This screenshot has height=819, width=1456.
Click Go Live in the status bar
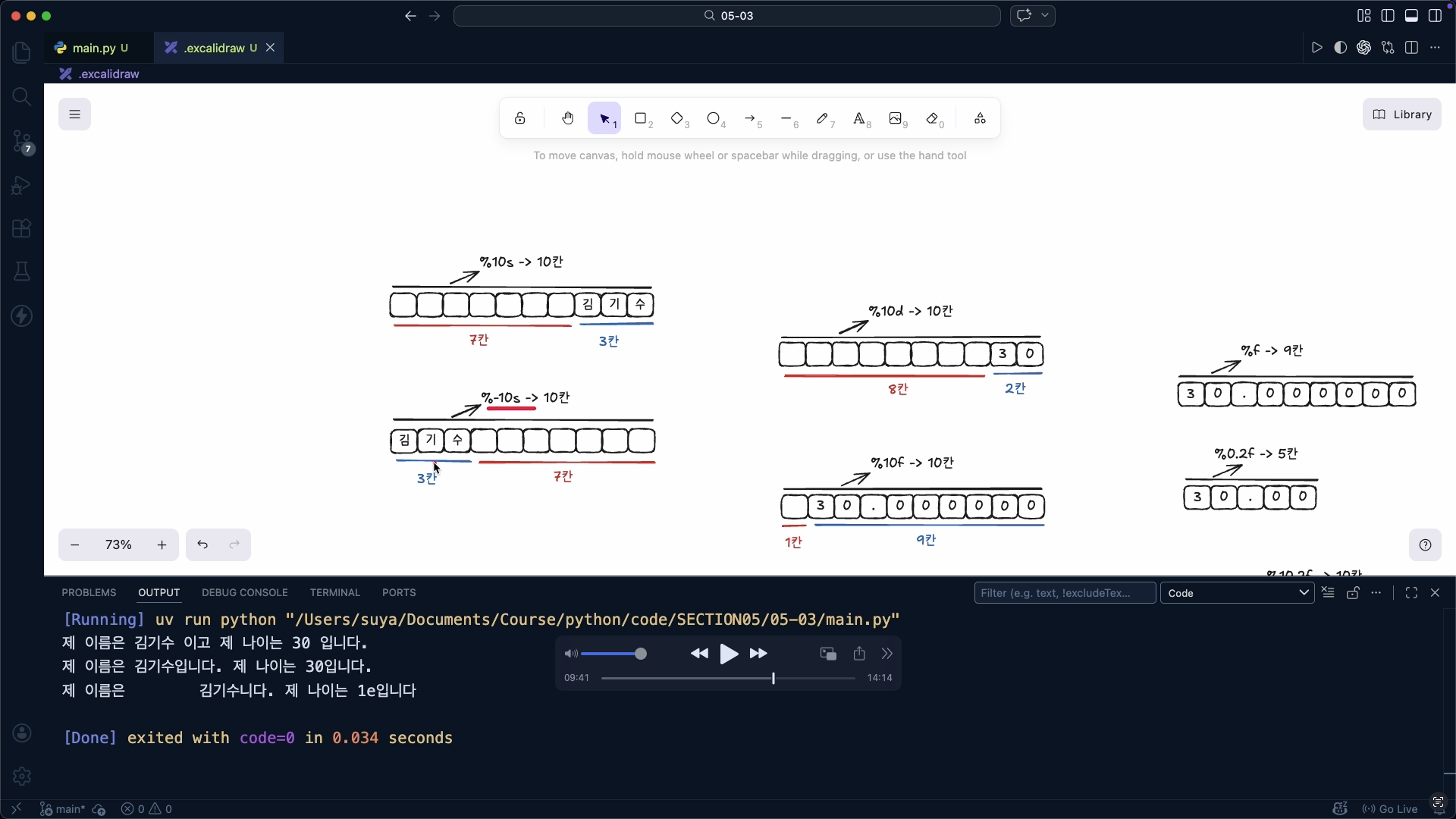(x=1390, y=808)
